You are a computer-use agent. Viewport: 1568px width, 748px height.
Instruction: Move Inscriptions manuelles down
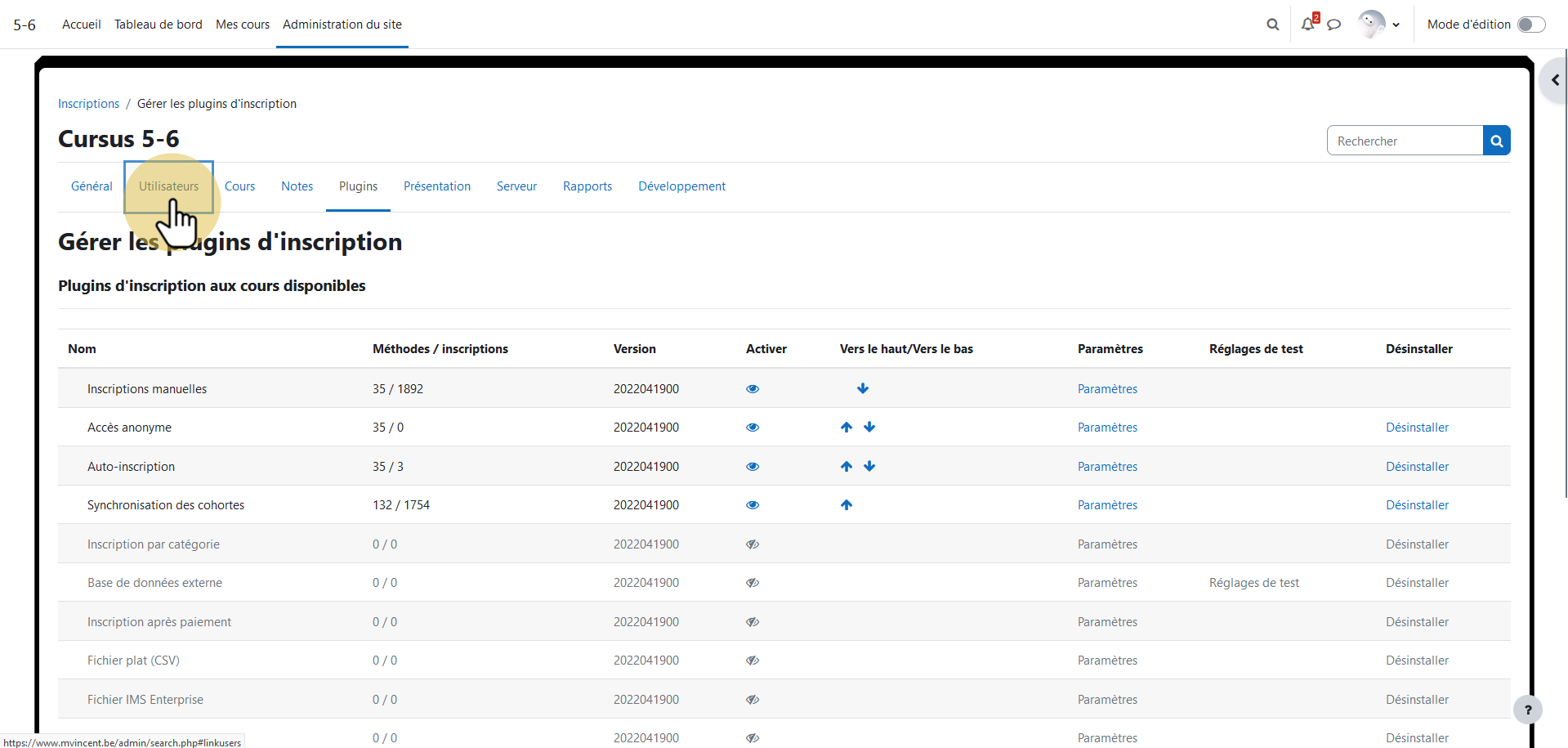863,388
